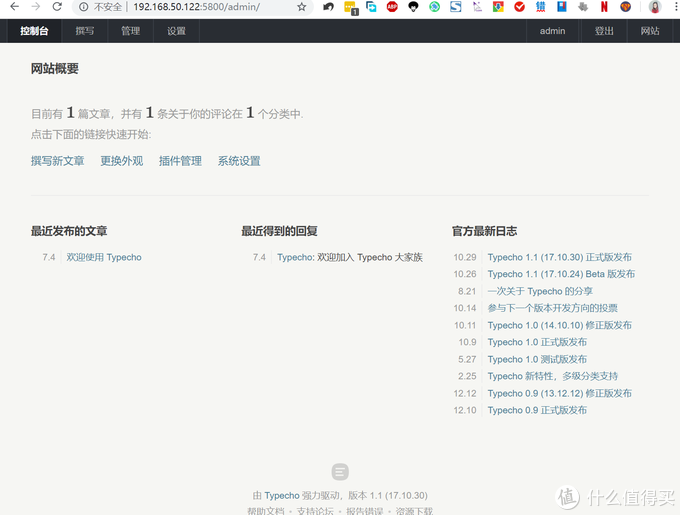The image size is (680, 515).
Task: Click the Typecho link in footer
Action: 282,495
